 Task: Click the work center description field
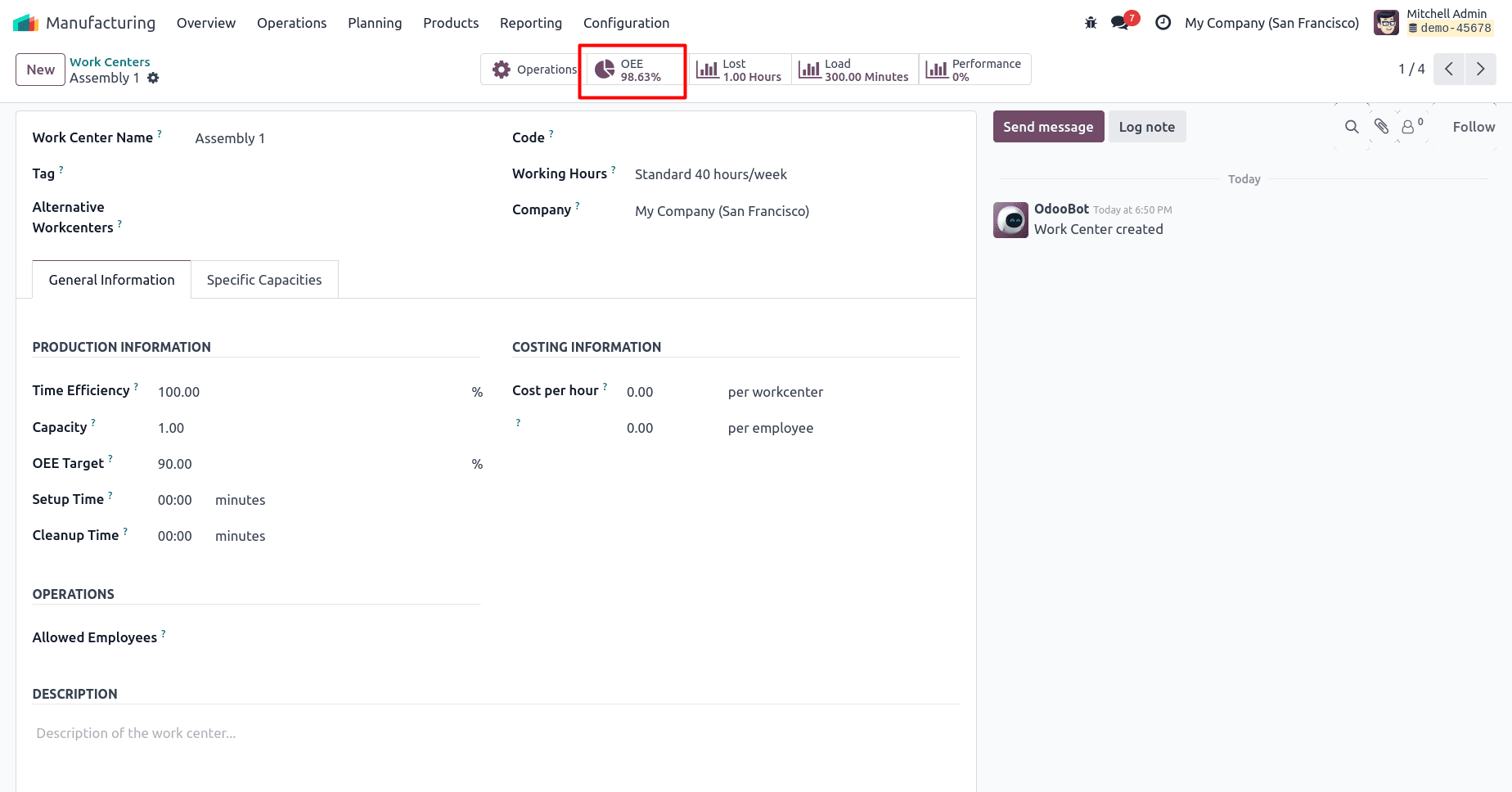coord(327,733)
